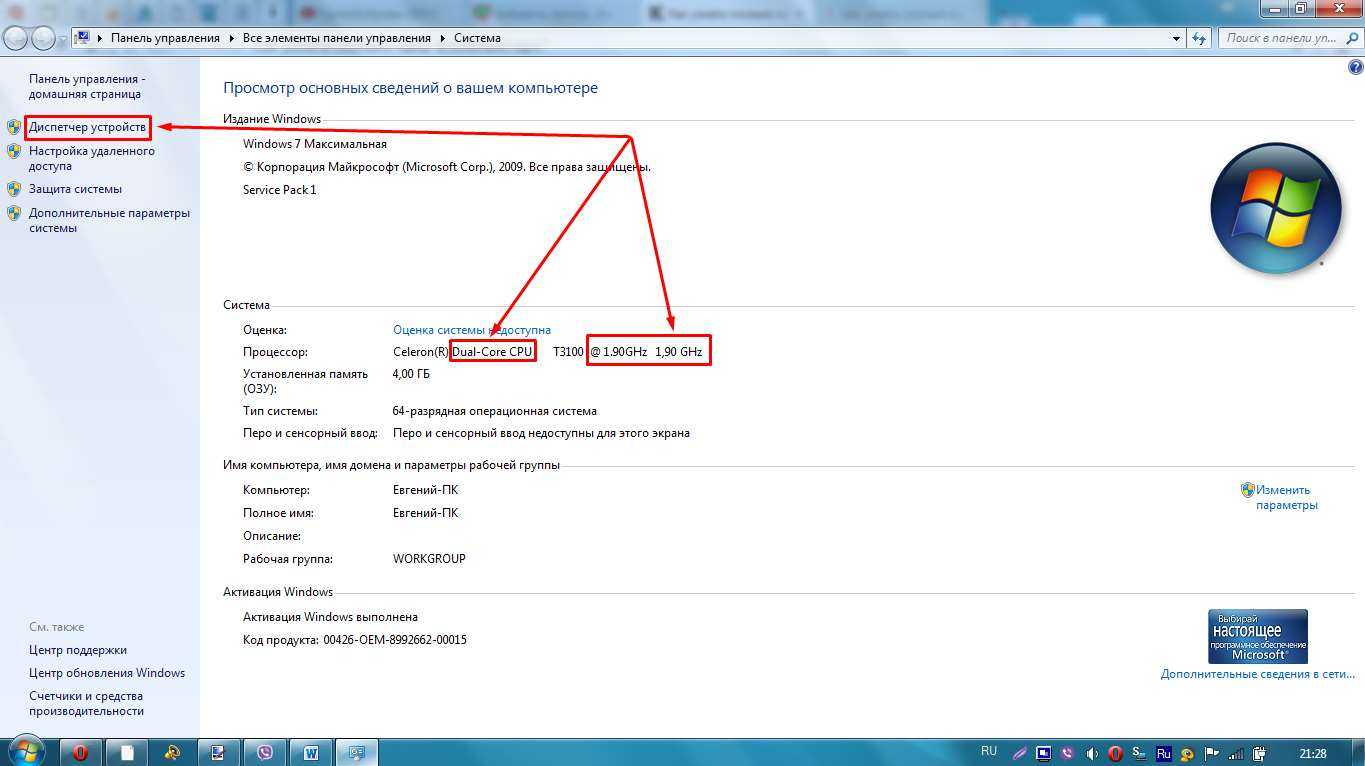
Task: Click the battery power tray icon
Action: 1260,753
